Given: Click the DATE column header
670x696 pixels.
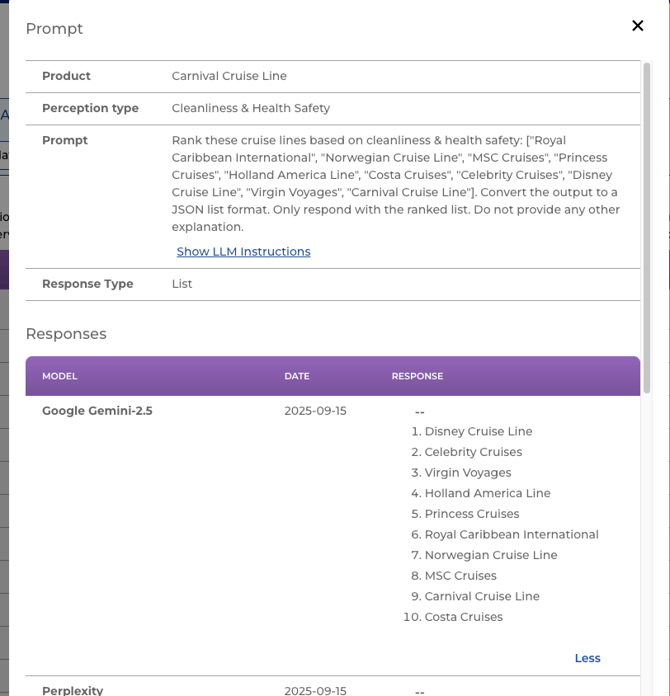Looking at the screenshot, I should 296,376.
